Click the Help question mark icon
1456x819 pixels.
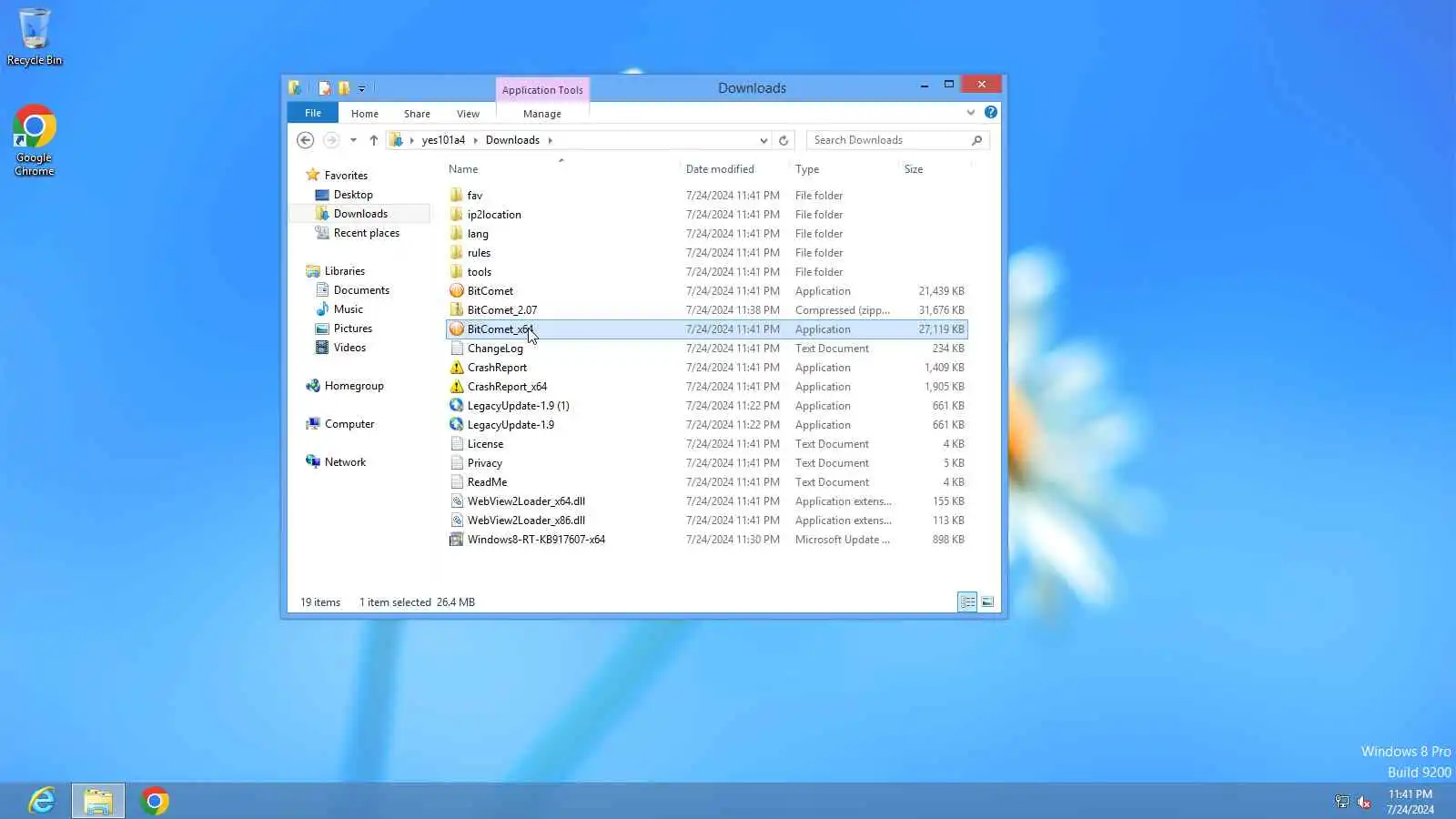(991, 112)
